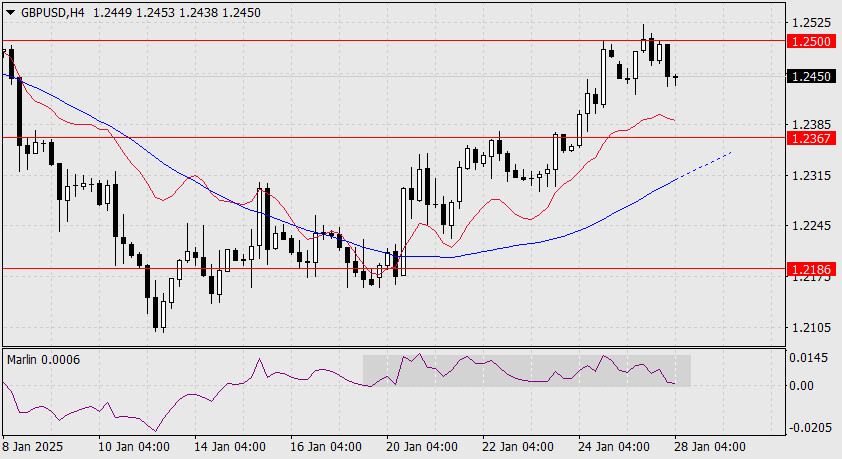842x459 pixels.
Task: Click the 1.2525 label on price axis
Action: (807, 22)
